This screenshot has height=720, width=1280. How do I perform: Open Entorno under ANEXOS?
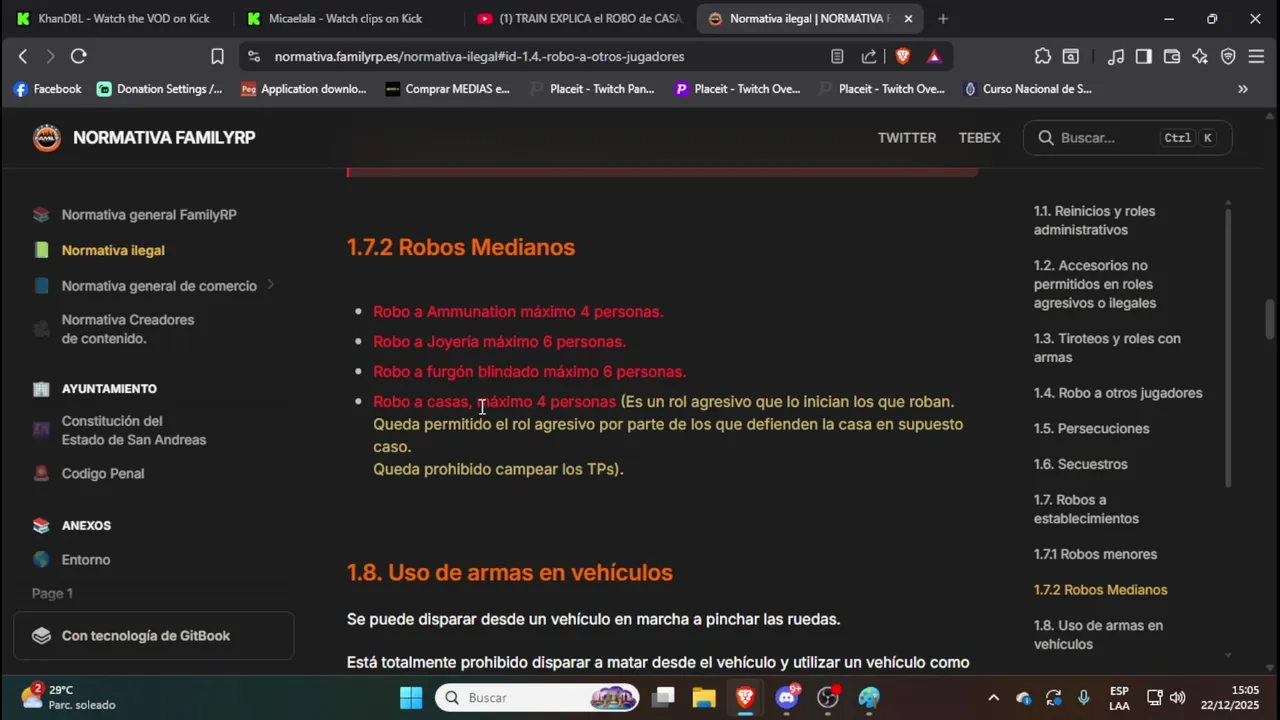(x=86, y=560)
